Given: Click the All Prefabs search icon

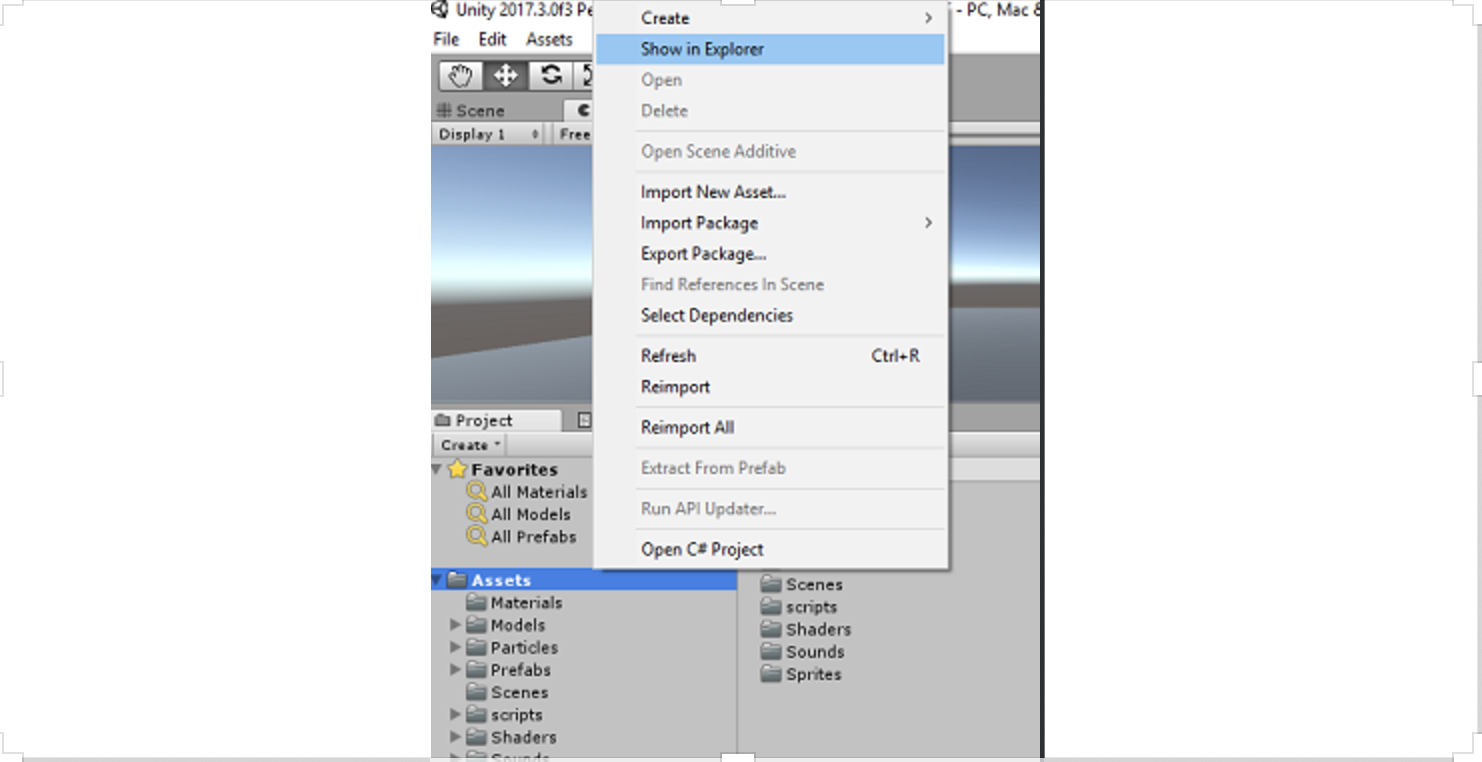Looking at the screenshot, I should click(x=477, y=537).
